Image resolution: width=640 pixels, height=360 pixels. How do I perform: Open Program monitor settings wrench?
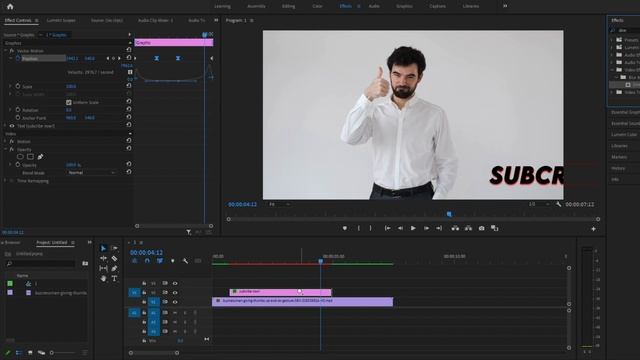[558, 204]
